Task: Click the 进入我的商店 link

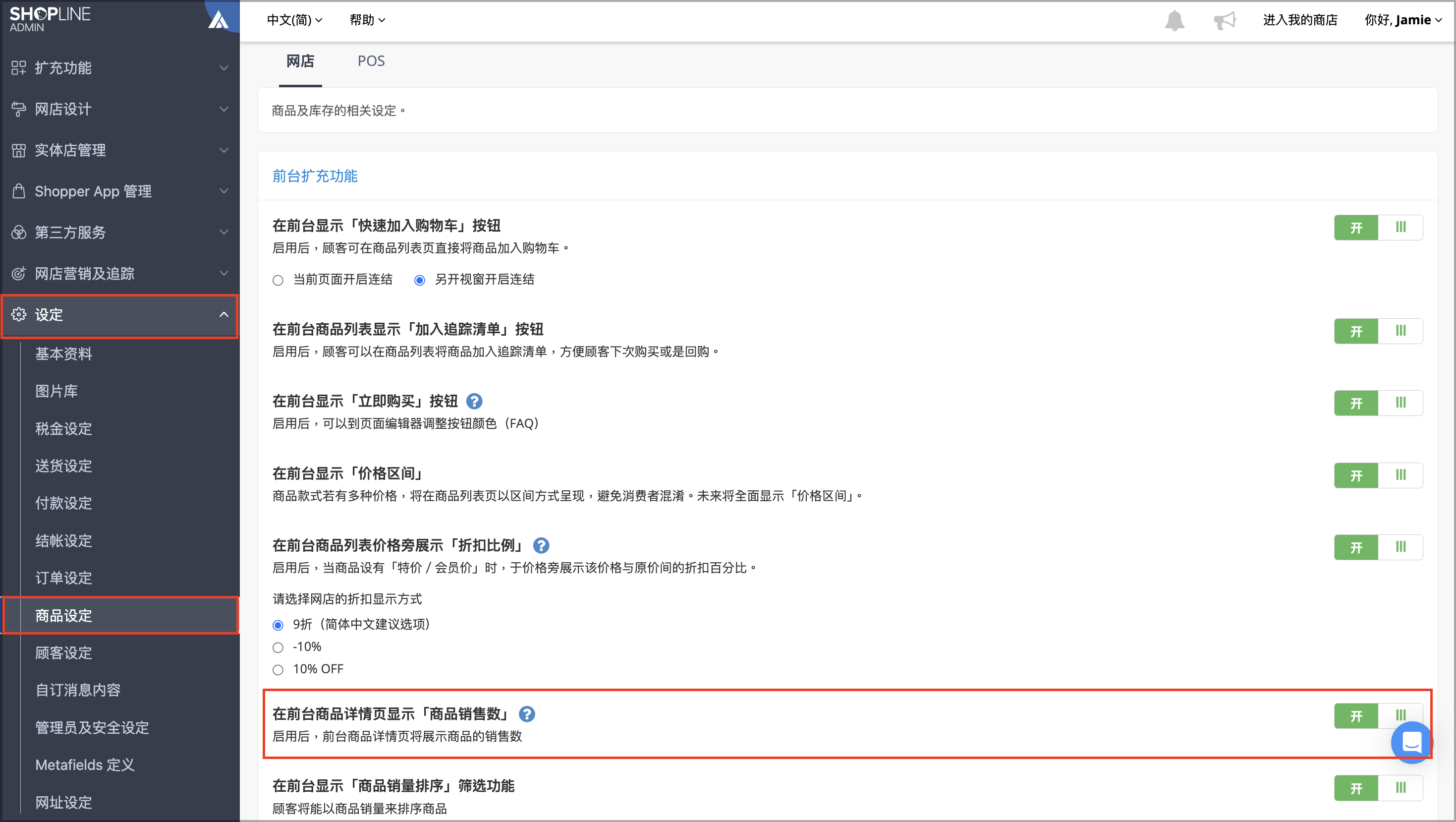Action: [1300, 20]
